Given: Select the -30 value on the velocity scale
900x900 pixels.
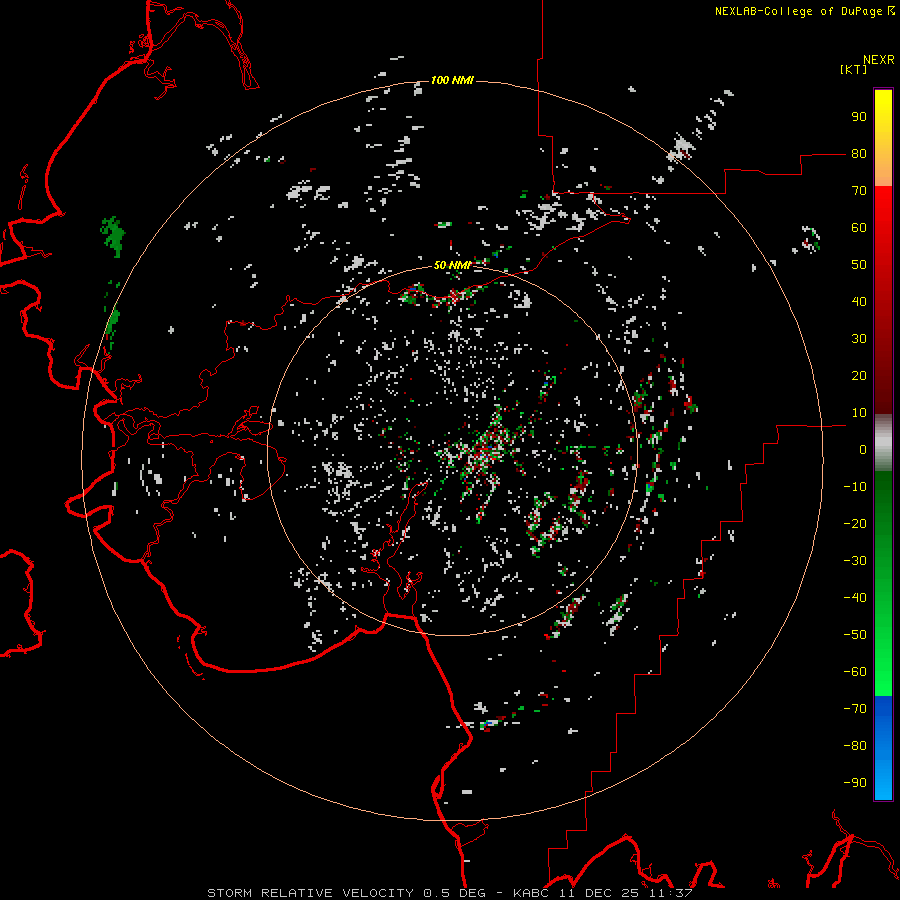Looking at the screenshot, I should coord(855,561).
